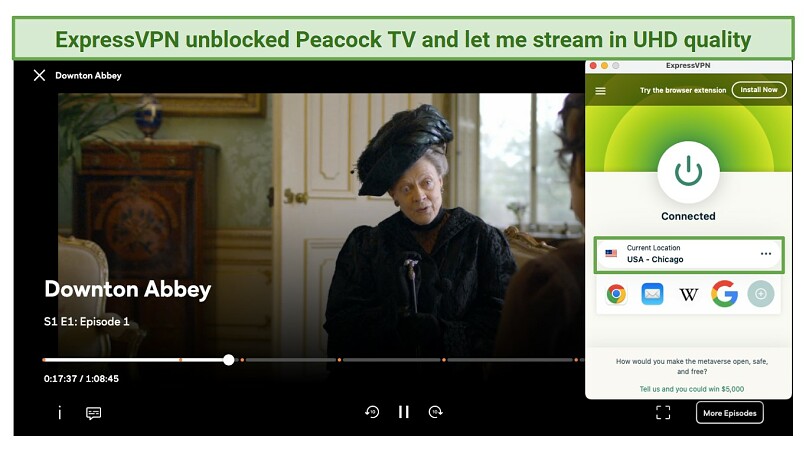Toggle the VPN power connection button
806x453 pixels.
coord(688,172)
